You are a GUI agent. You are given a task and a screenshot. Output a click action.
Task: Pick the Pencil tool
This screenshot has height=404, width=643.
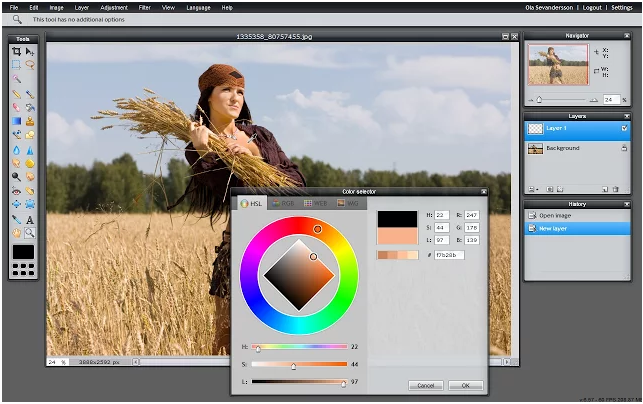(x=16, y=93)
